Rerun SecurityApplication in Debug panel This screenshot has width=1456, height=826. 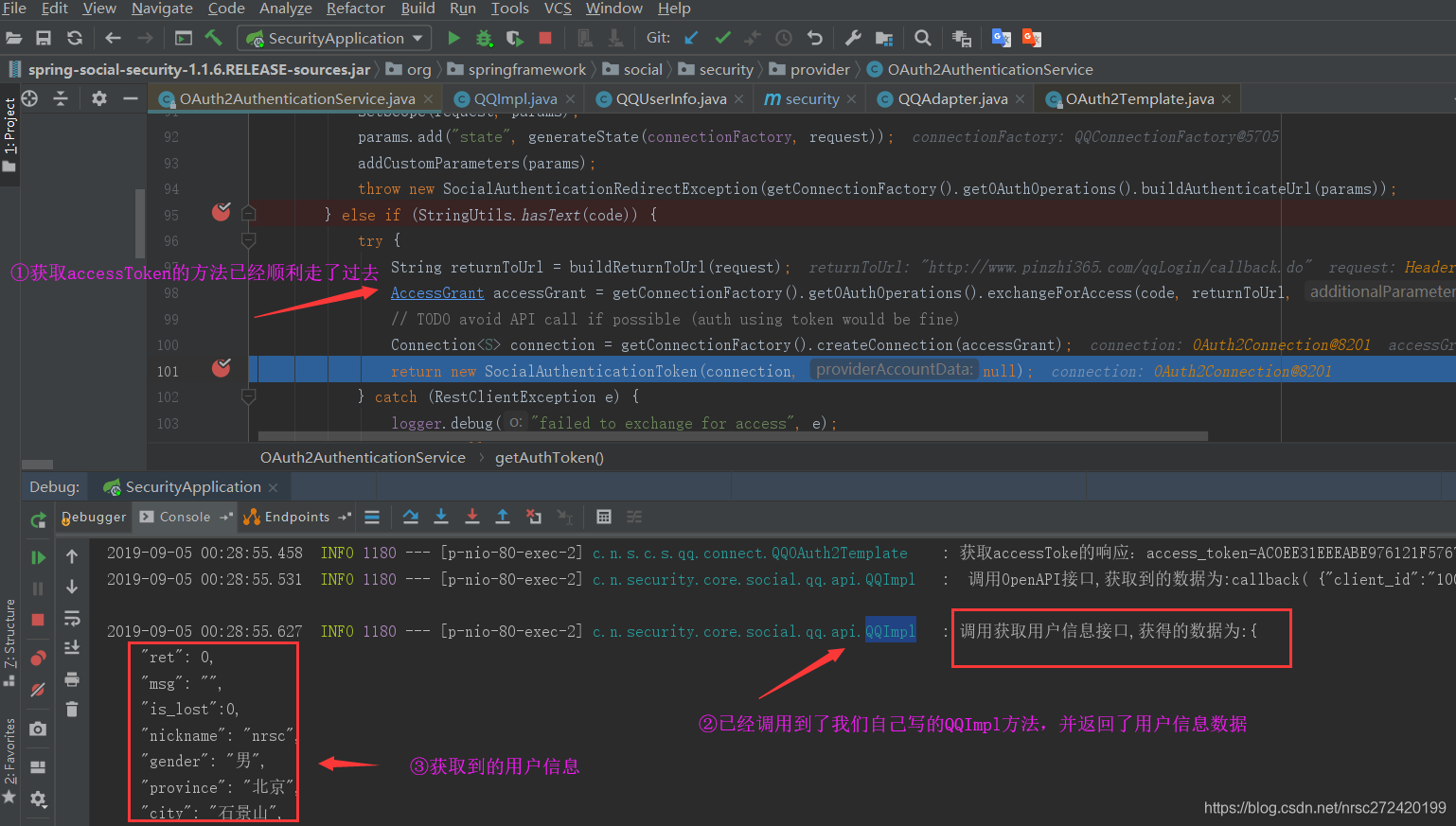38,519
